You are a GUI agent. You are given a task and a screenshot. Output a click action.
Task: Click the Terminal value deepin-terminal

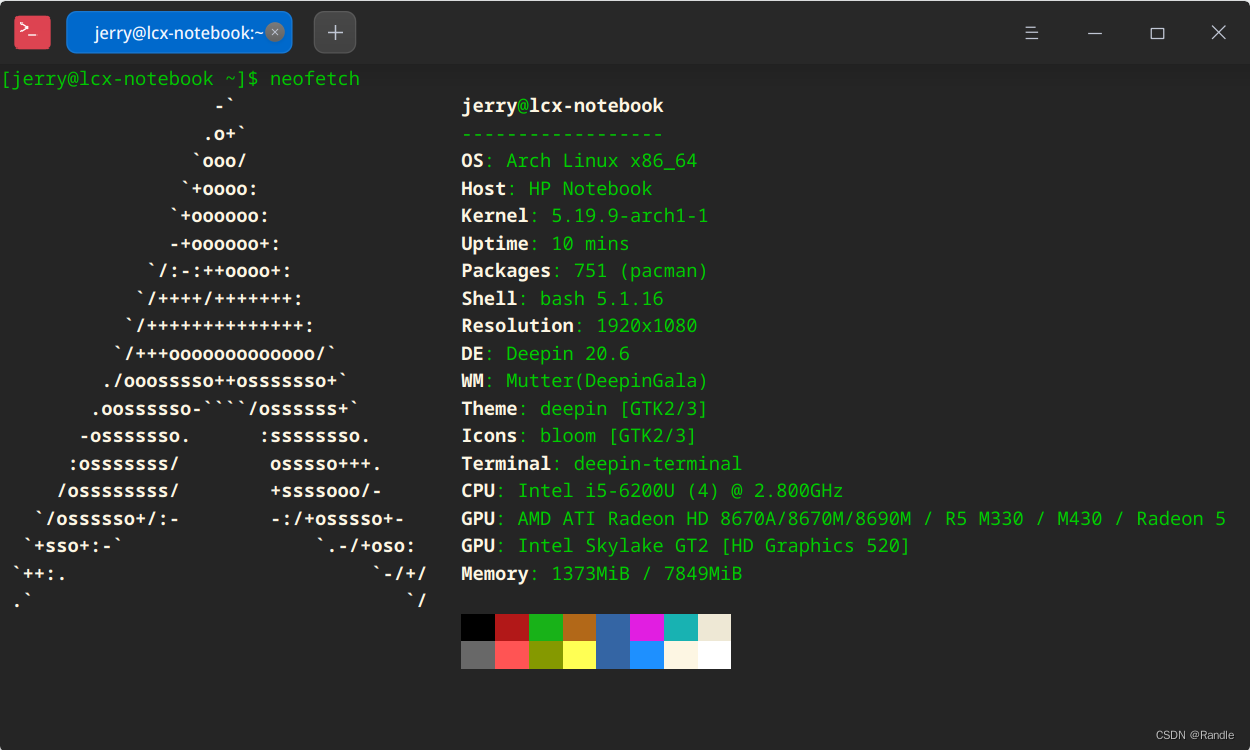tap(658, 464)
